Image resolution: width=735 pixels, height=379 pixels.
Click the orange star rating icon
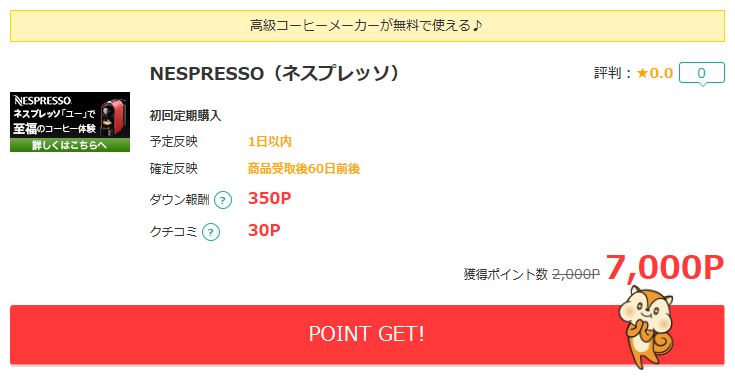pyautogui.click(x=642, y=73)
